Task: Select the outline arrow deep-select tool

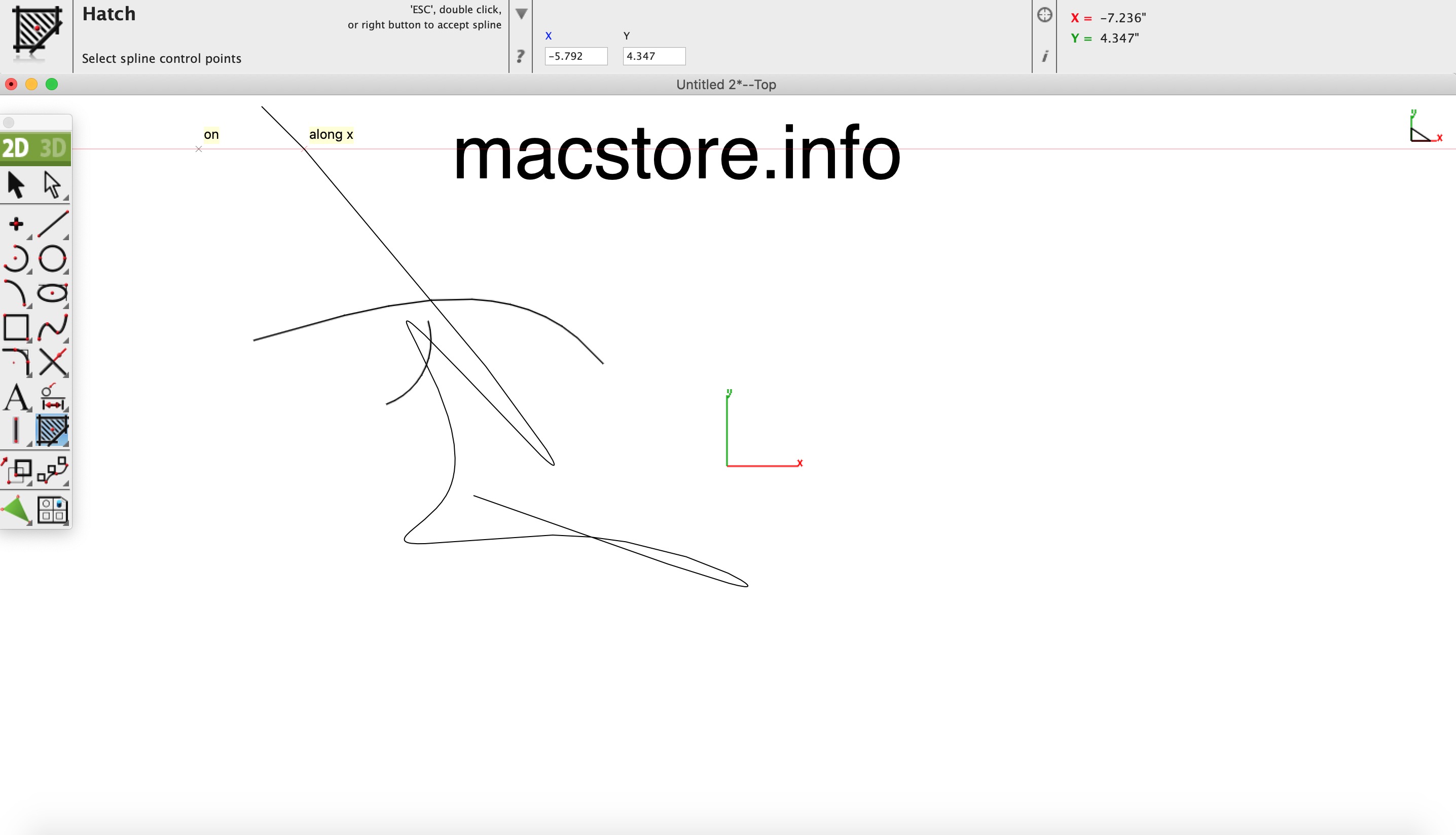Action: pyautogui.click(x=52, y=184)
